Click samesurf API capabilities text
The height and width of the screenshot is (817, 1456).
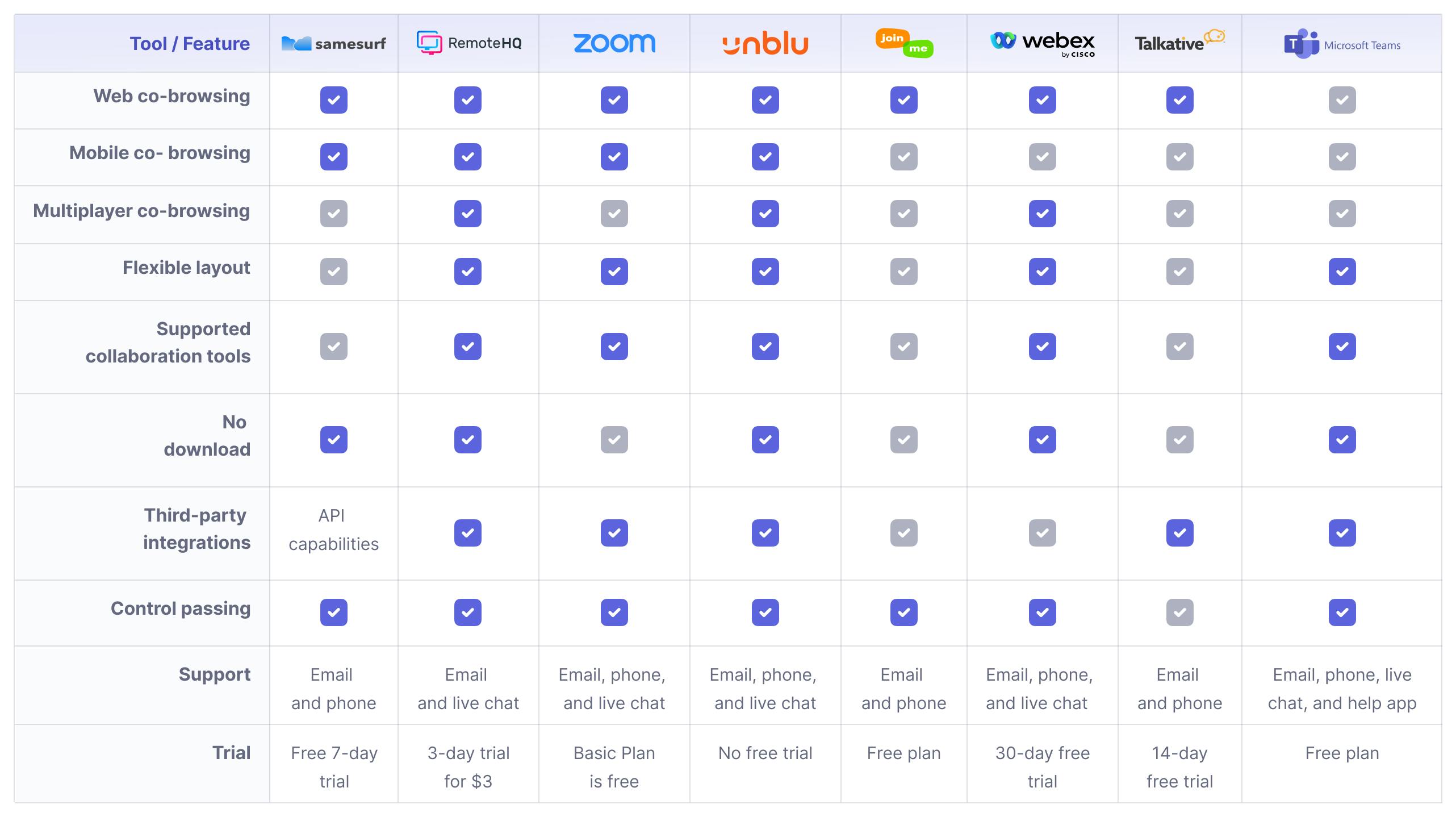333,530
